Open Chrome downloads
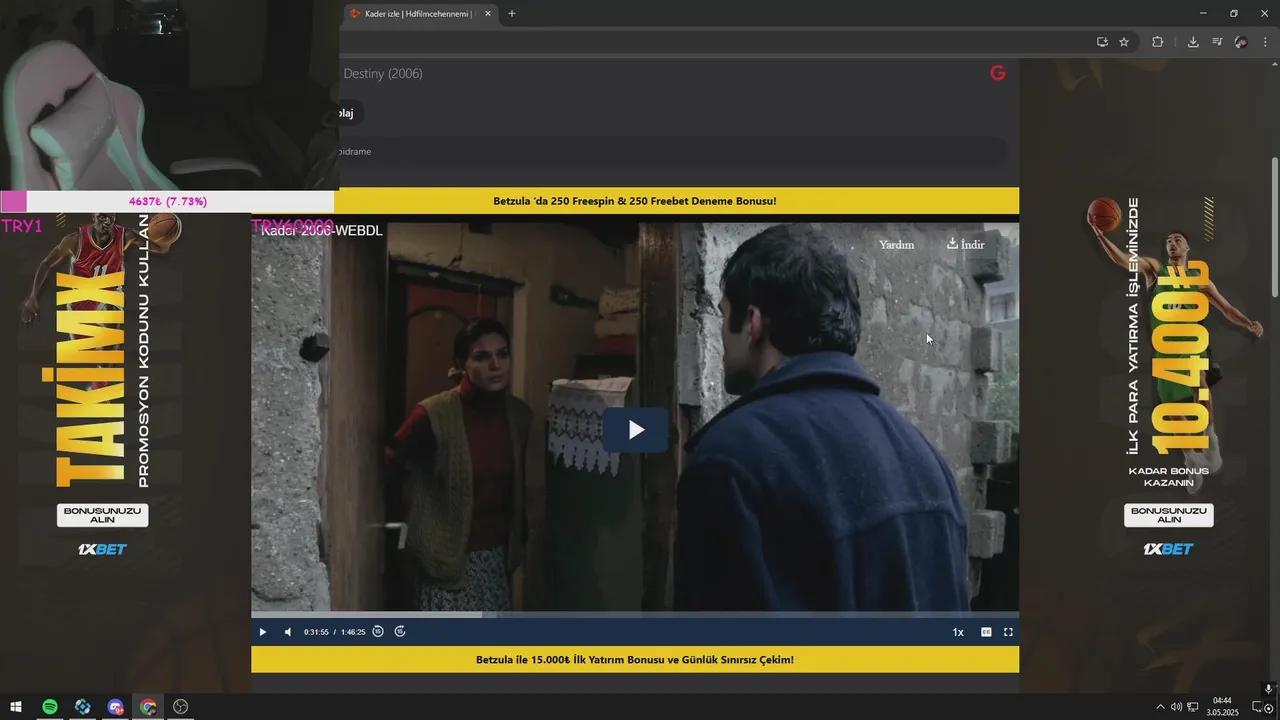The width and height of the screenshot is (1280, 720). [x=1193, y=42]
